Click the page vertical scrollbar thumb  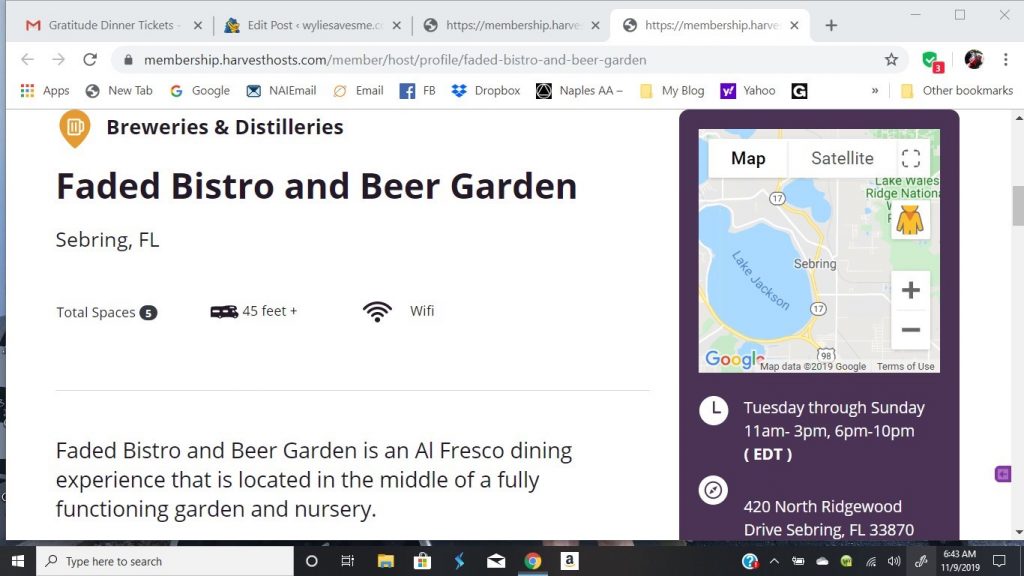click(x=1016, y=206)
